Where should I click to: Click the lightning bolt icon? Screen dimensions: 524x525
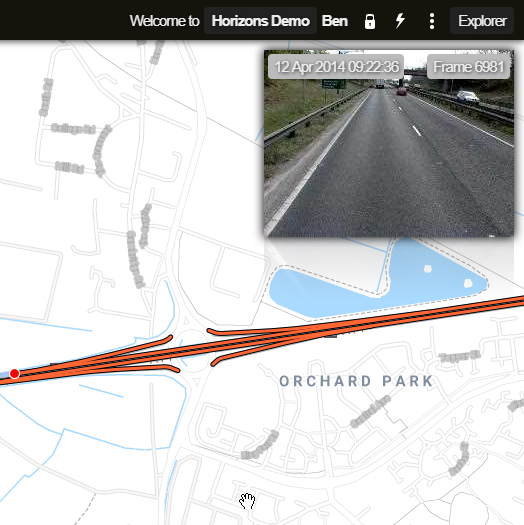[400, 21]
